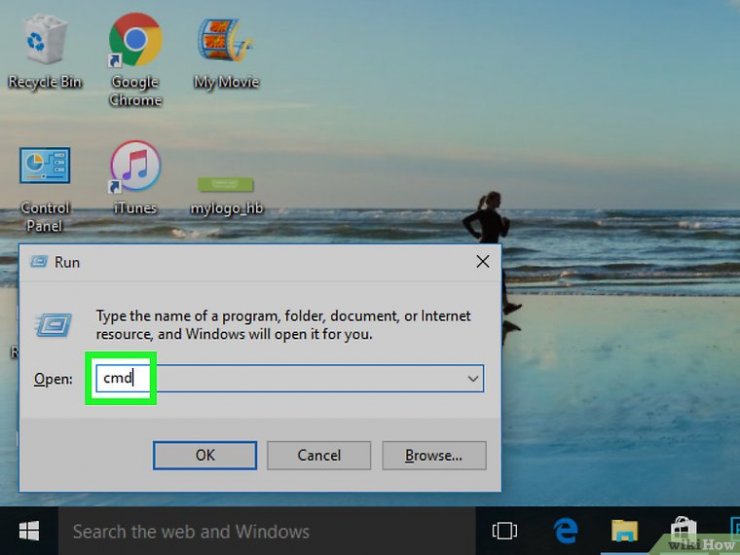Open the Store icon in the taskbar
The image size is (740, 555).
[683, 530]
